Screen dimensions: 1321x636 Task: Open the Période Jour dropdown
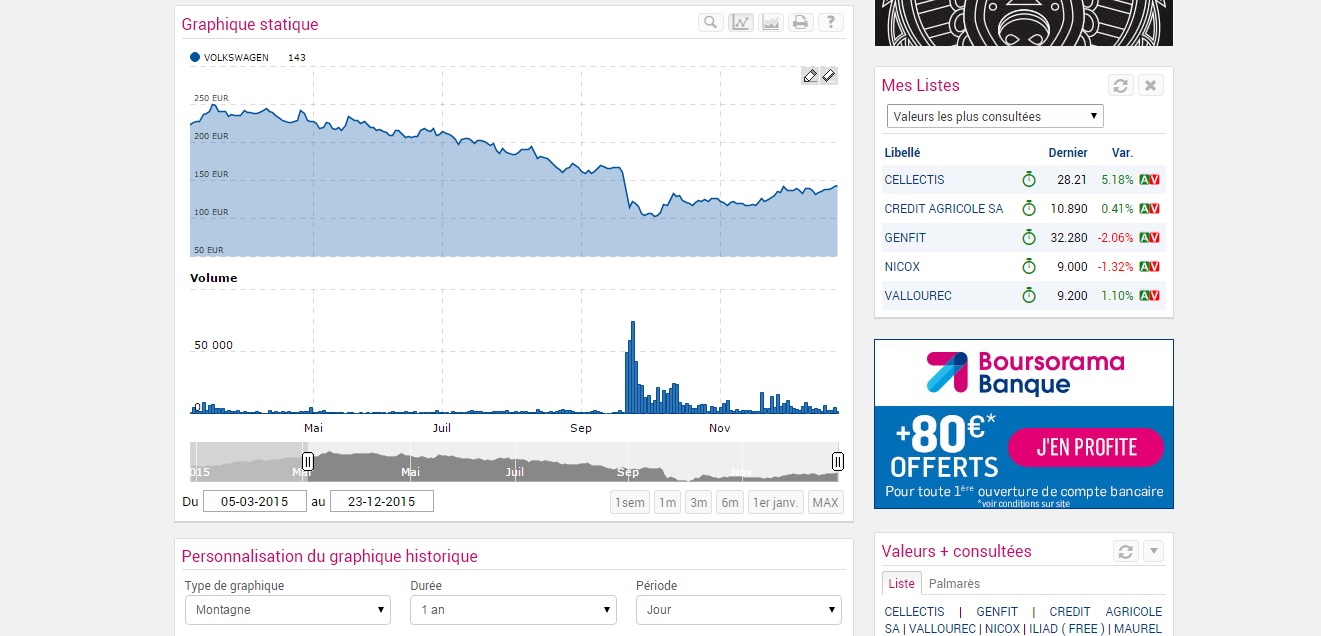coord(739,610)
